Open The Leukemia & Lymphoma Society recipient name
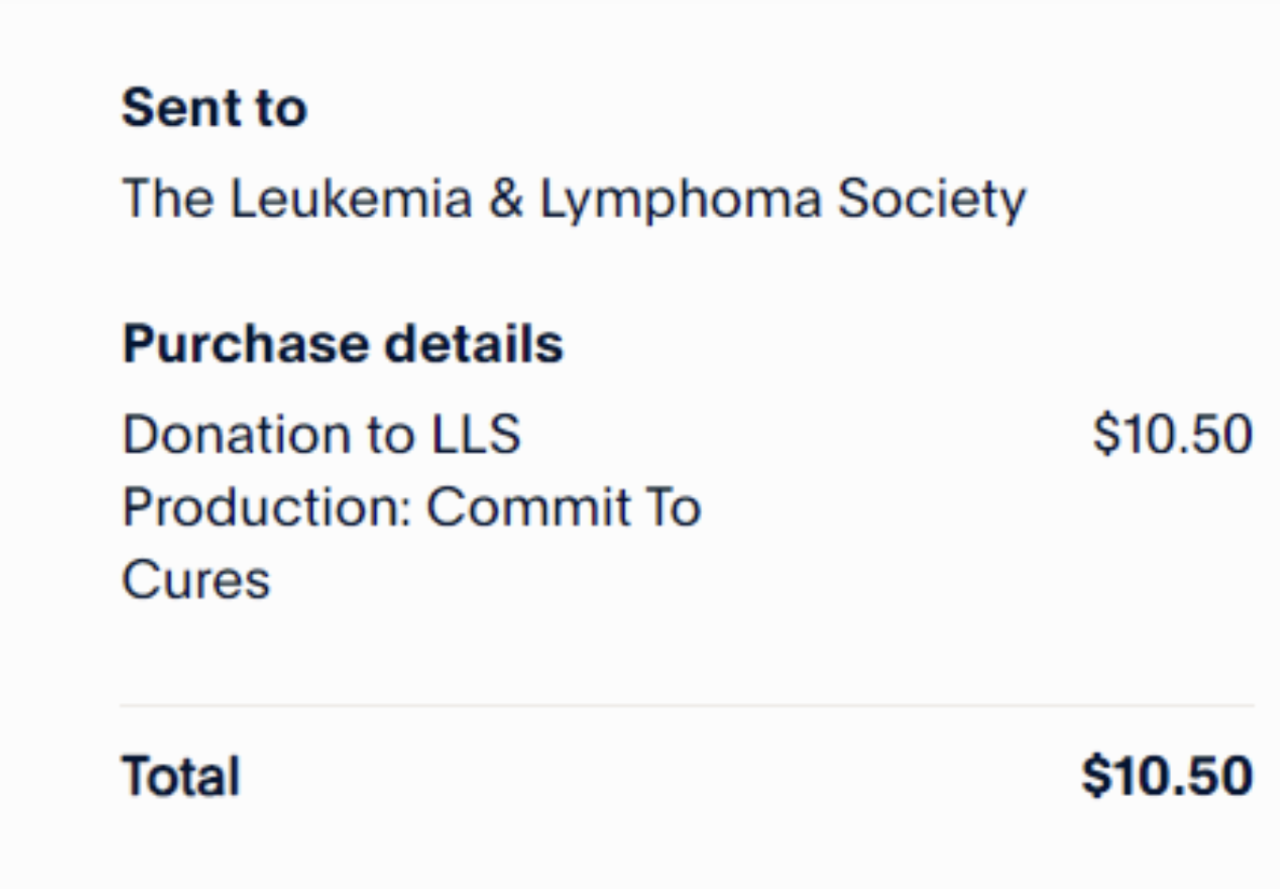 click(x=573, y=198)
